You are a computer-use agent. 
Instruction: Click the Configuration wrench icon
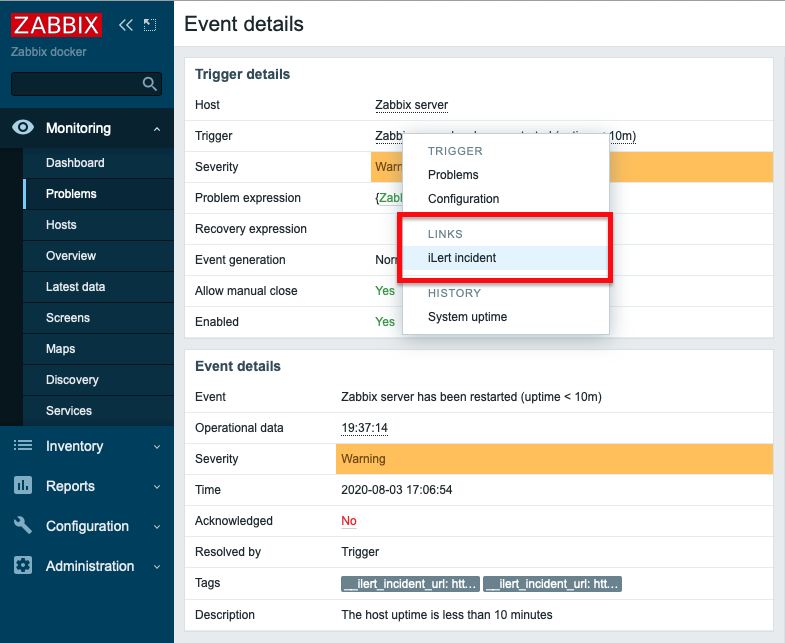point(23,525)
